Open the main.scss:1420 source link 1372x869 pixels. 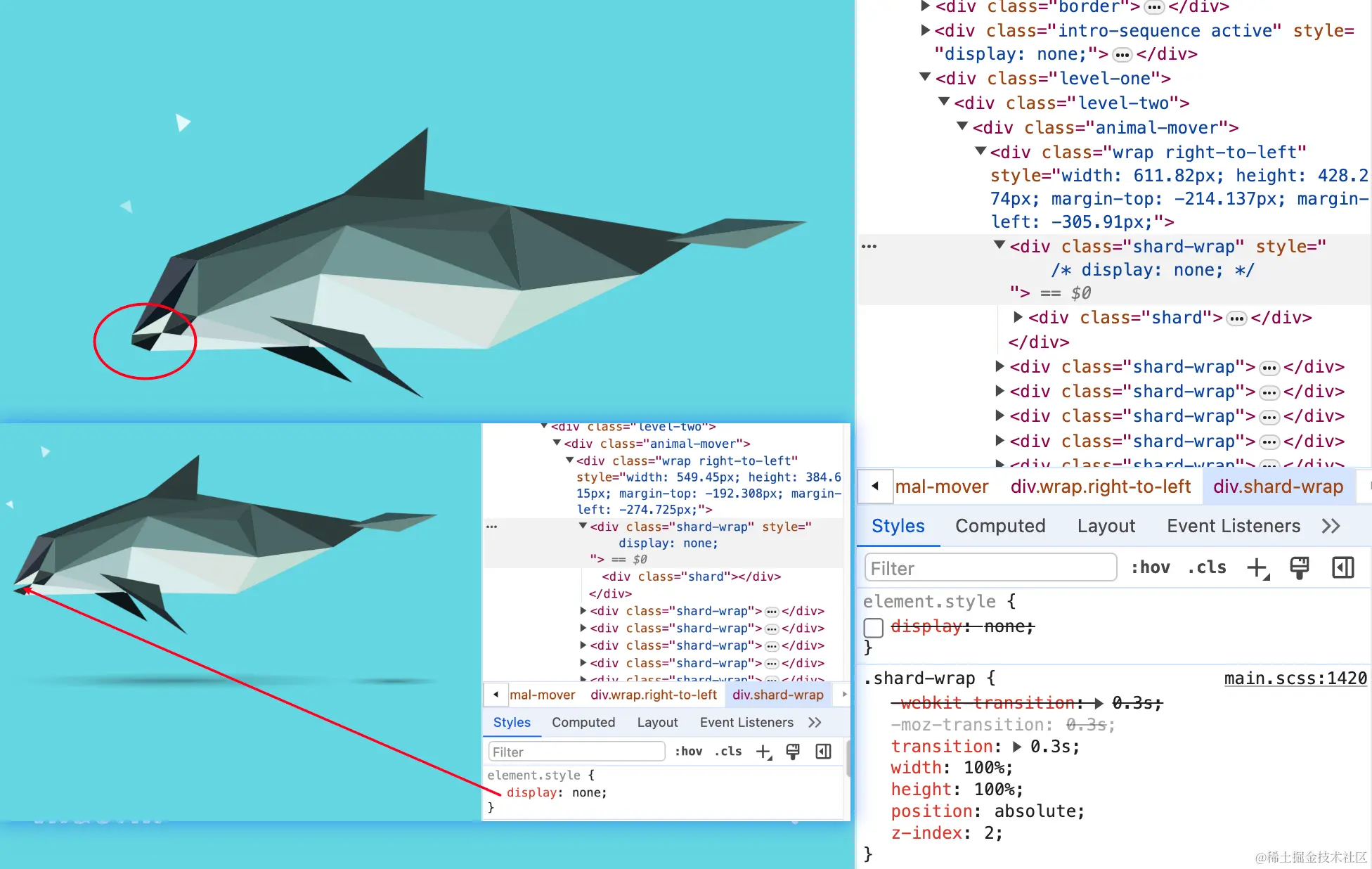click(1295, 678)
